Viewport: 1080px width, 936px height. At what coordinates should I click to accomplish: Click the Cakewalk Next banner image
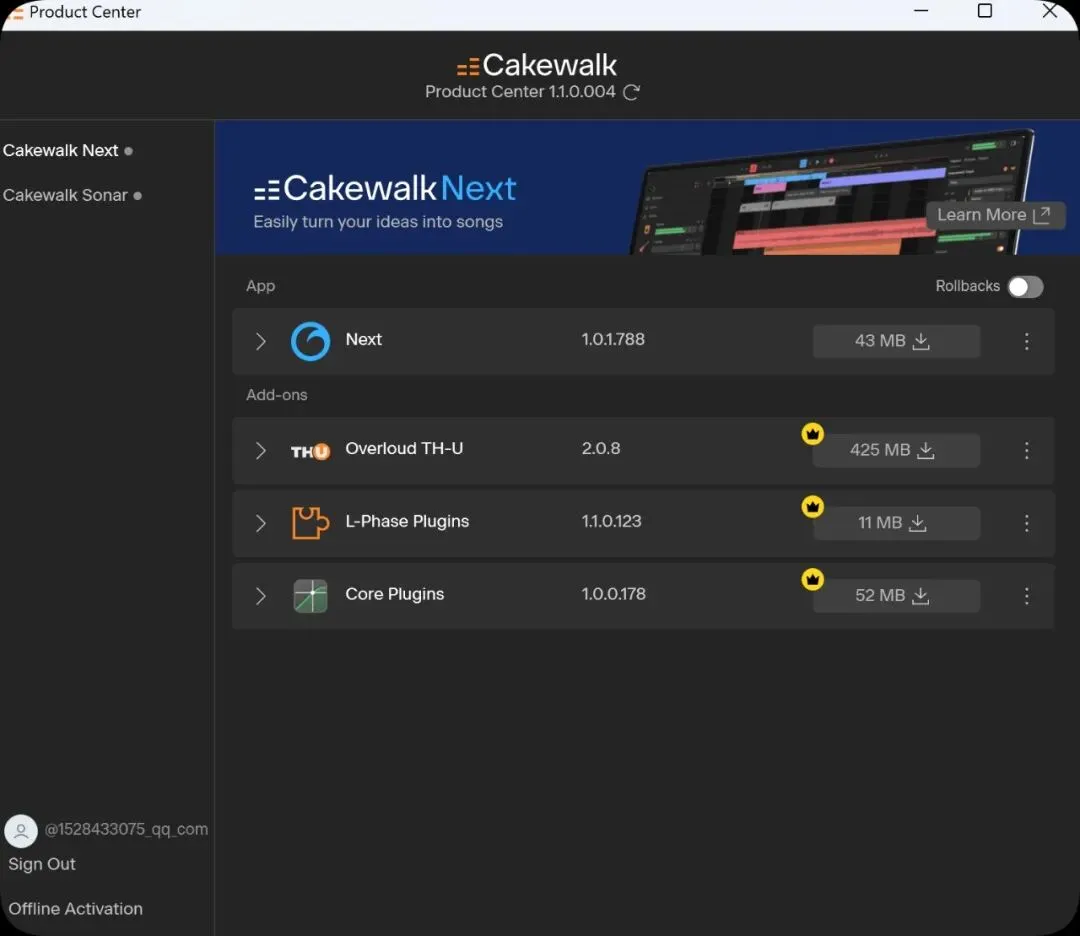[x=647, y=188]
